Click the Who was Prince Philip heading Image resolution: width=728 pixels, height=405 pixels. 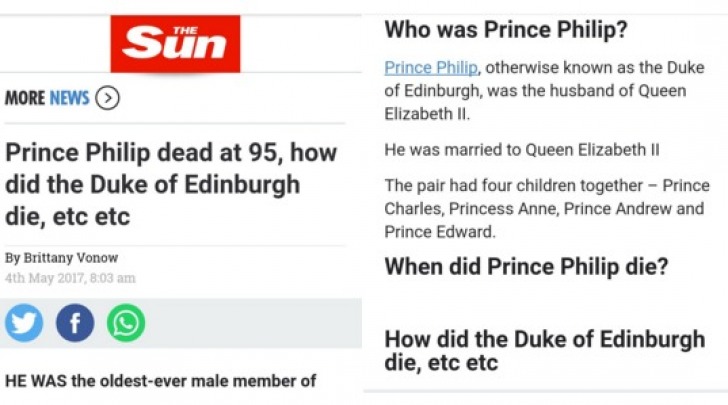pos(506,30)
